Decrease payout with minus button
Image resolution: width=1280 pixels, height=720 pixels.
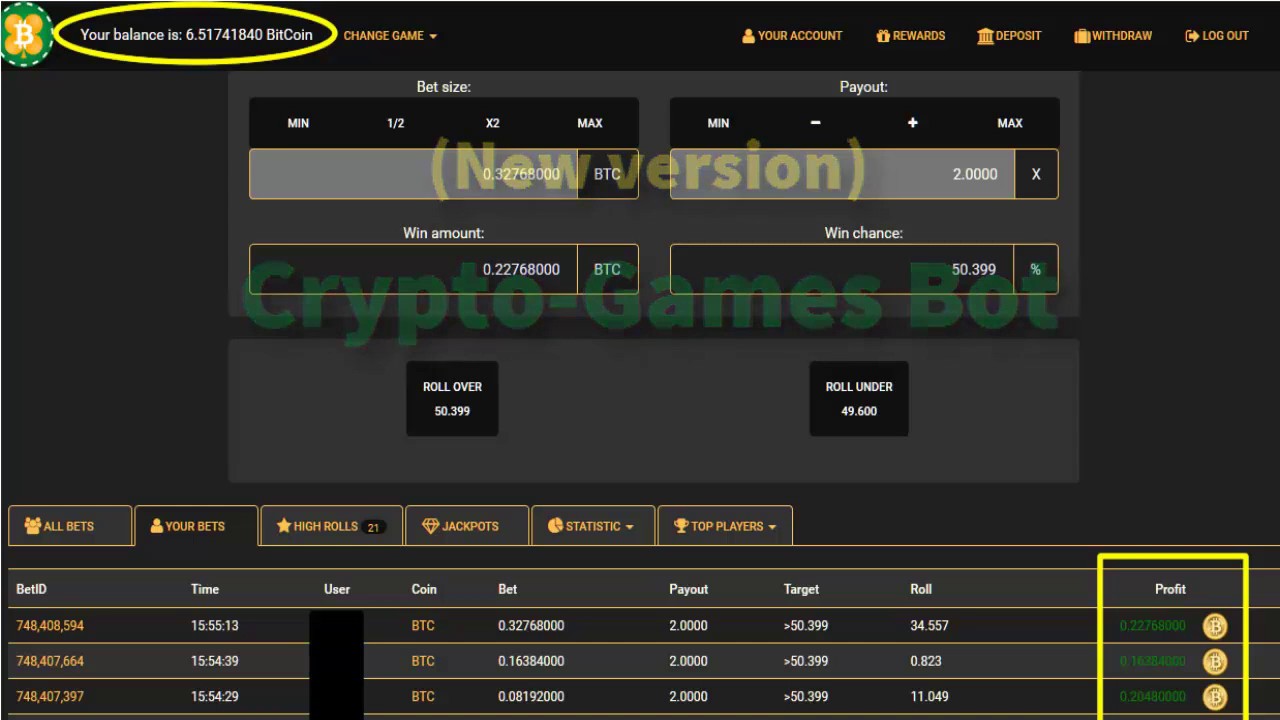click(815, 123)
